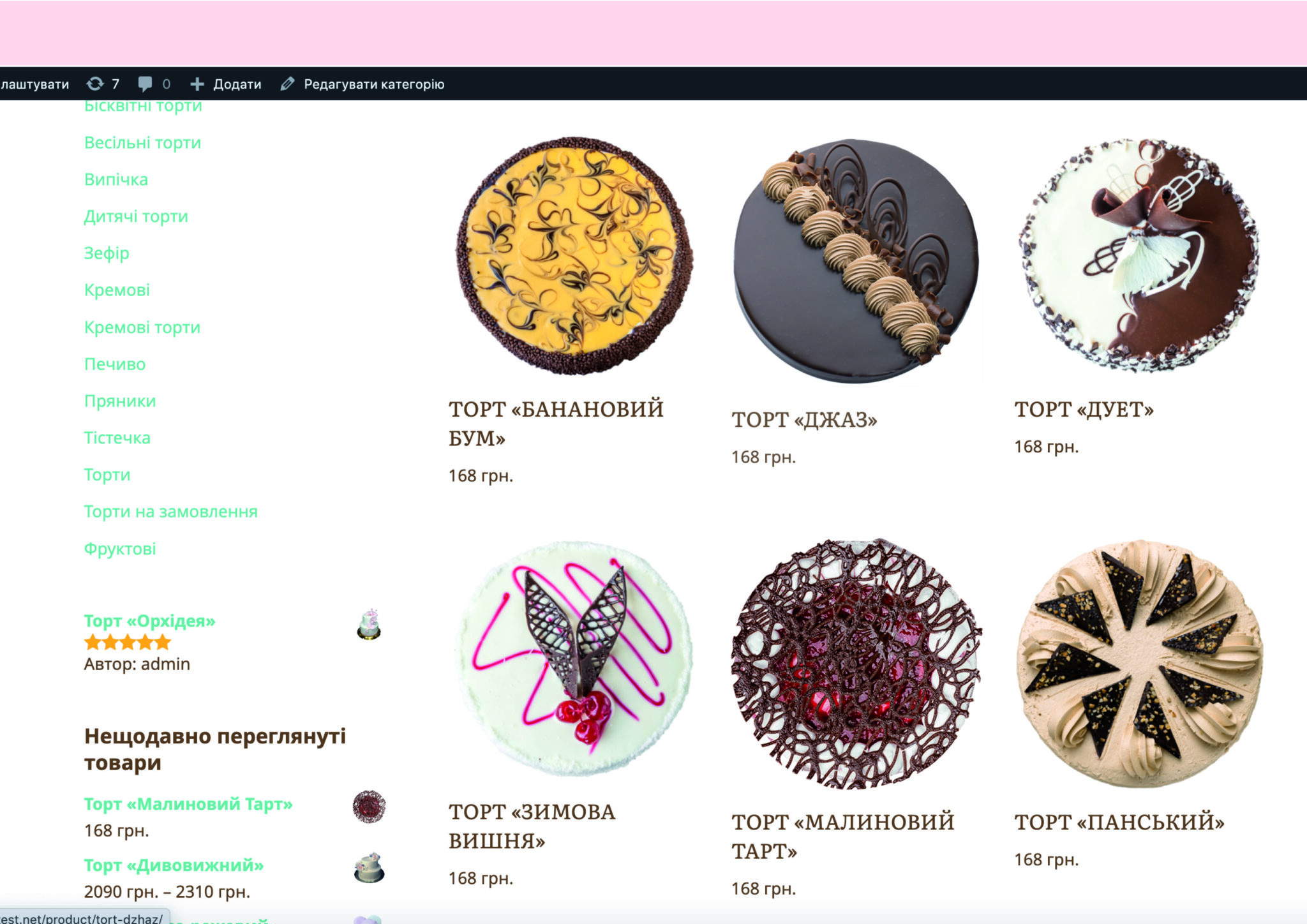Open Торт «Зимова Вишня» product title

(x=532, y=826)
